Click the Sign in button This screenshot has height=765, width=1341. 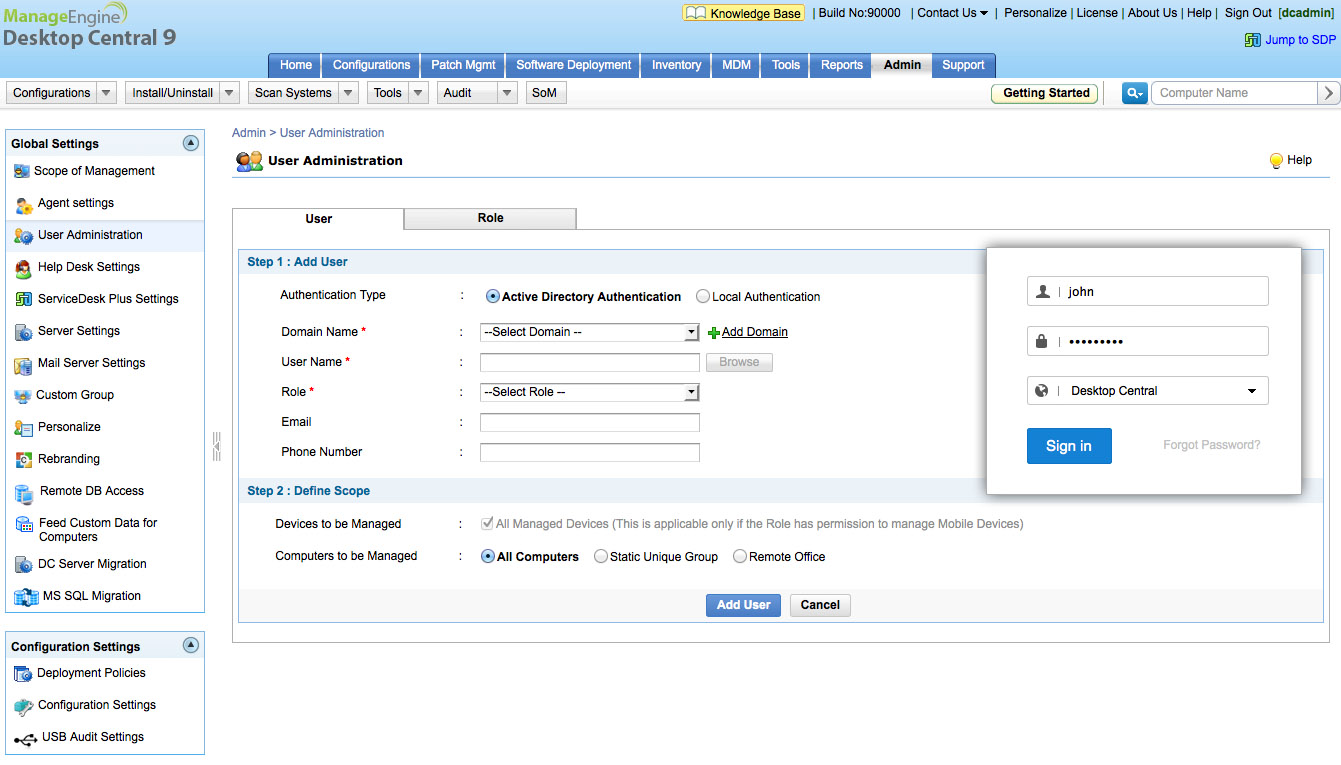tap(1069, 446)
